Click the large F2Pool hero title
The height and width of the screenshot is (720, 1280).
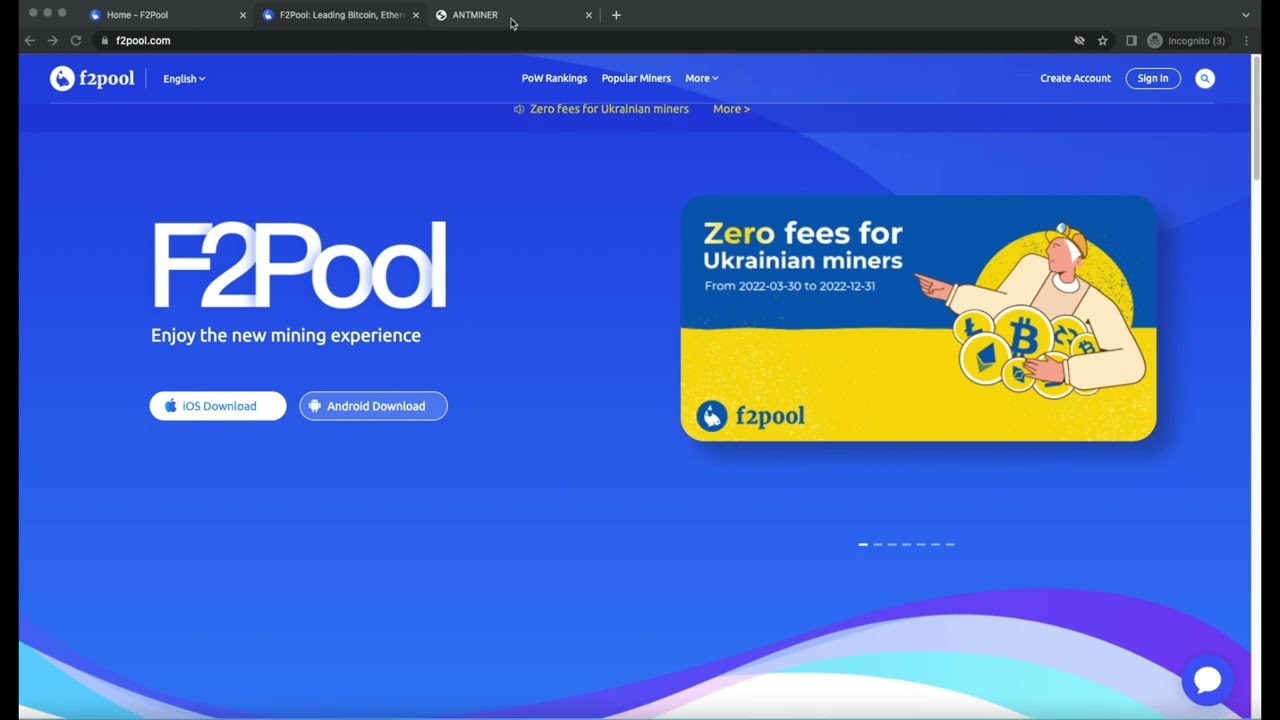299,265
